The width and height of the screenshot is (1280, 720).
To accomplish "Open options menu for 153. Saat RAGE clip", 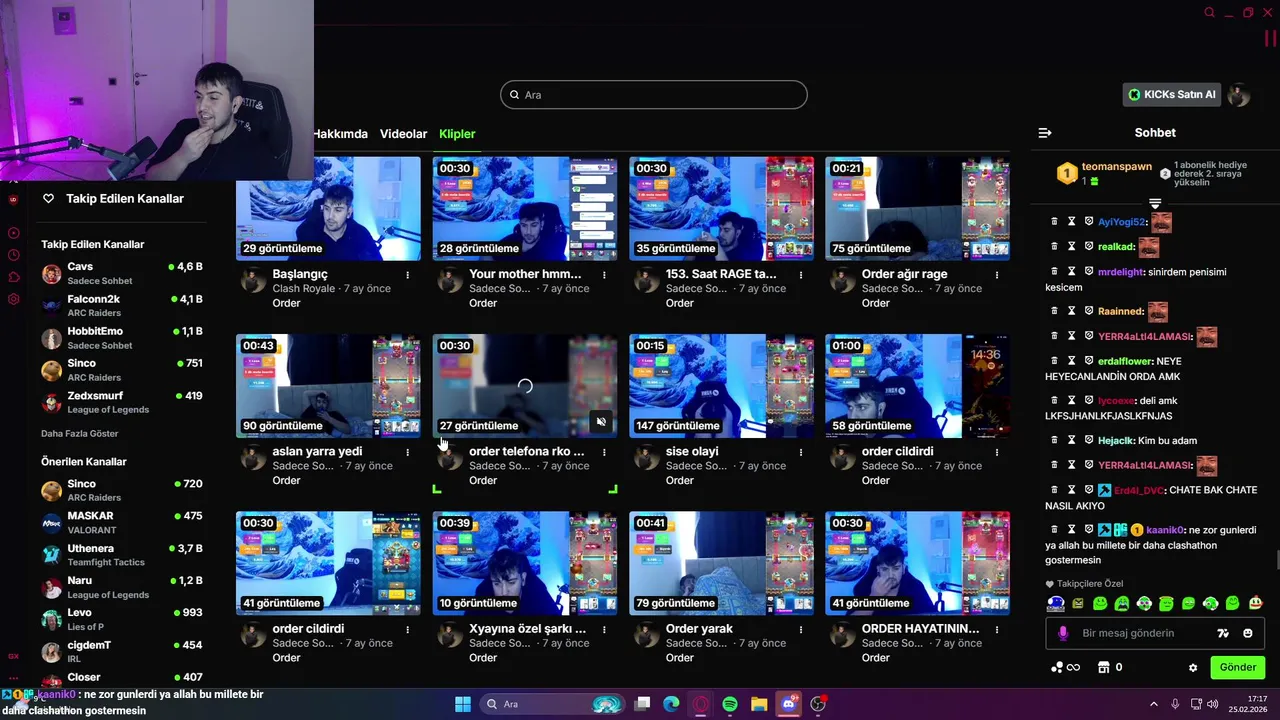I will tap(800, 274).
